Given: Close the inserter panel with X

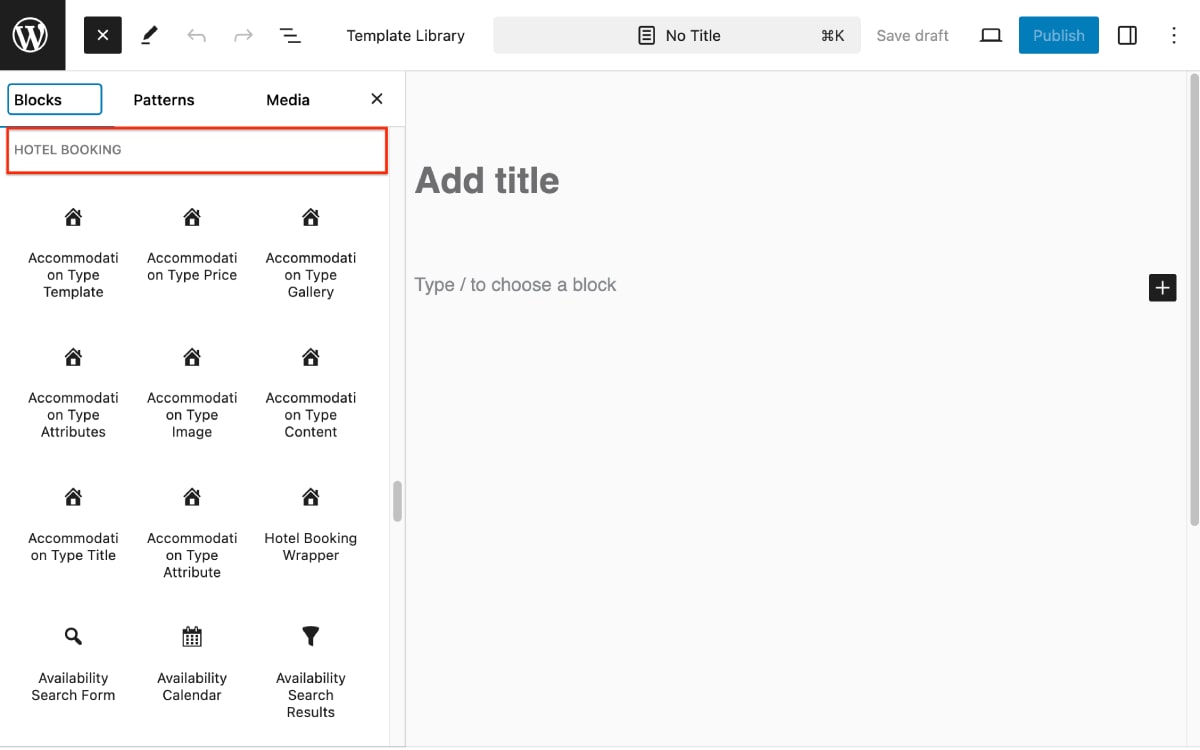Looking at the screenshot, I should tap(377, 99).
